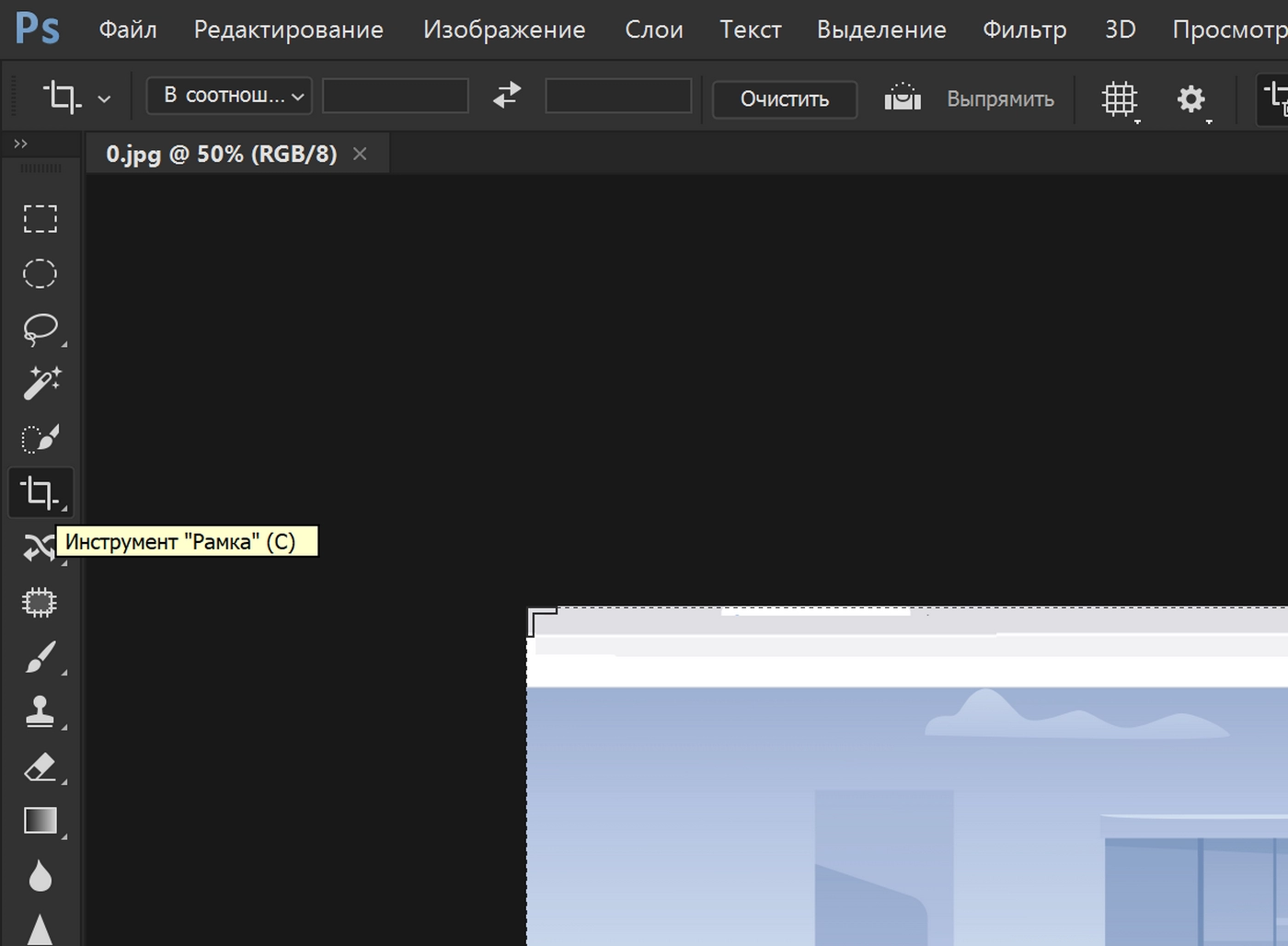Viewport: 1288px width, 946px height.
Task: Open the Текст menu
Action: tap(751, 29)
